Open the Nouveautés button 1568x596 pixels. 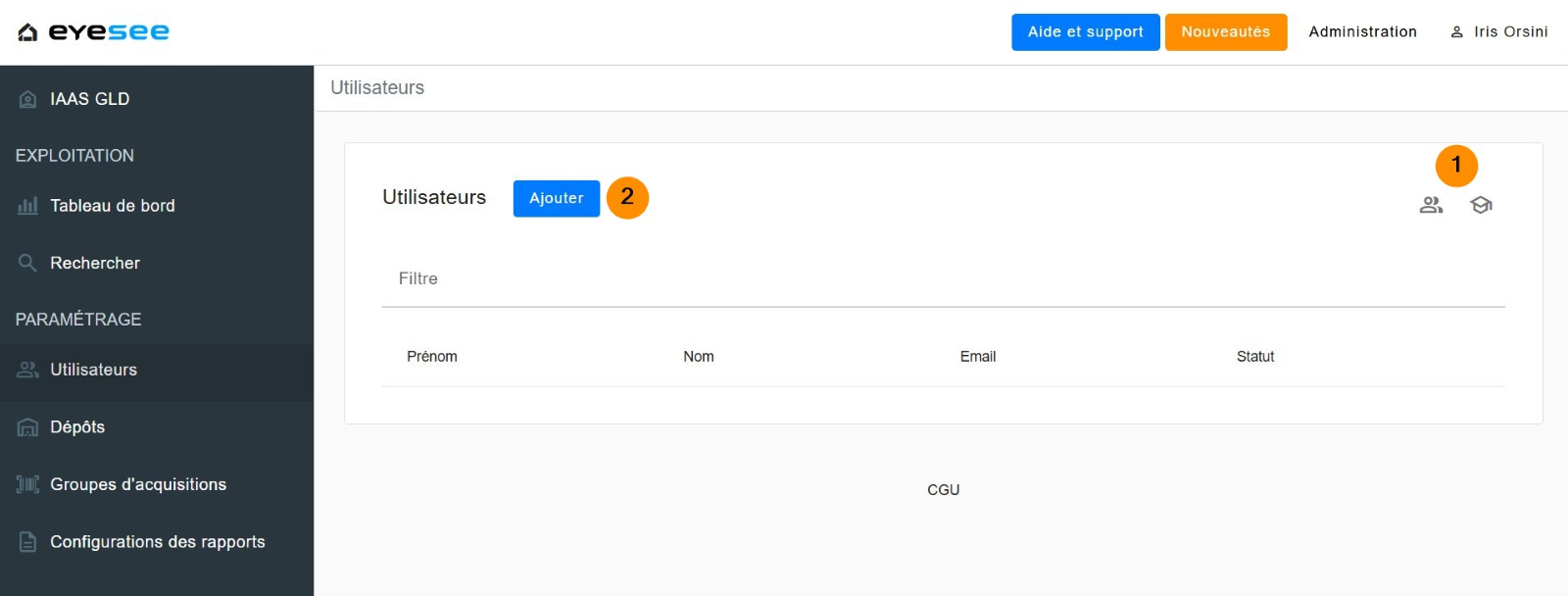point(1225,32)
